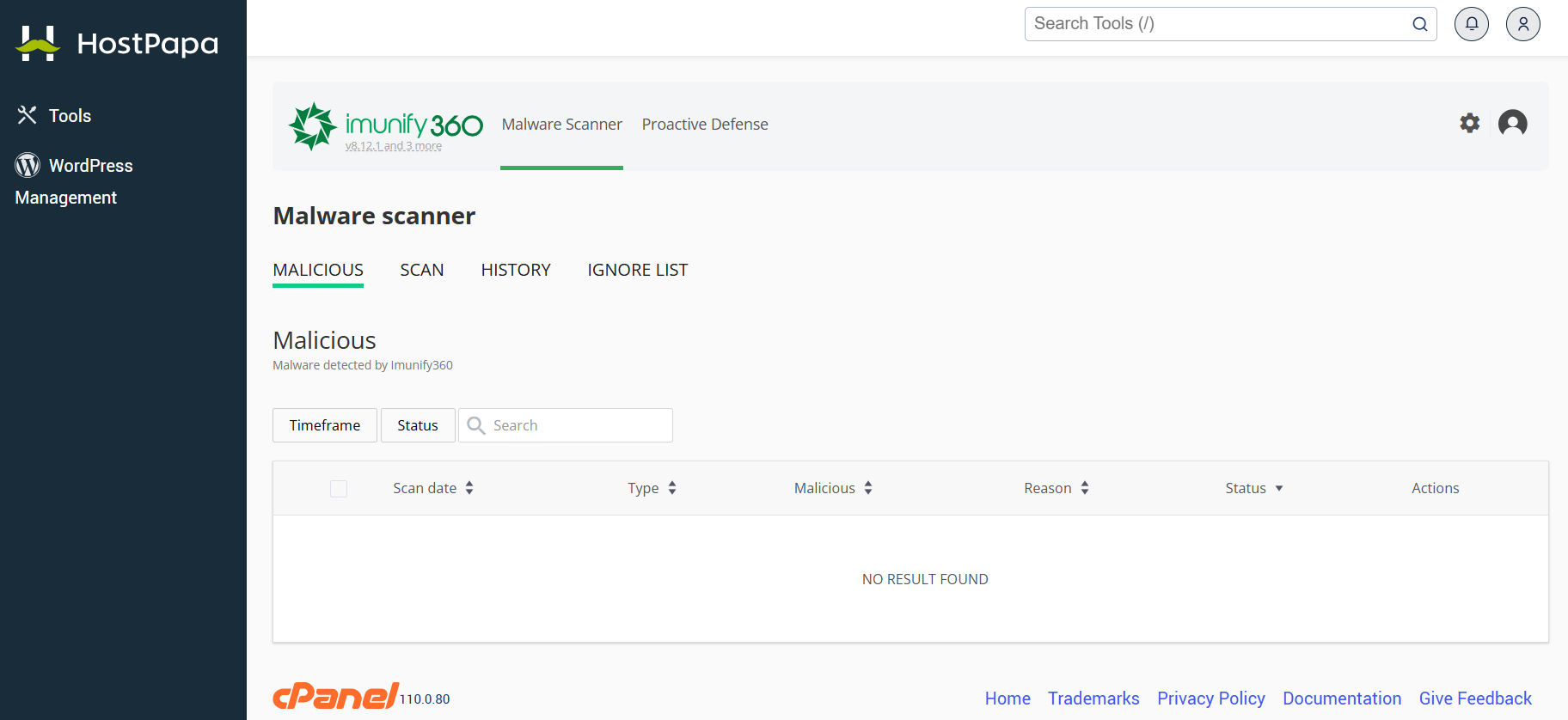Click the malware Search input field
This screenshot has height=720, width=1568.
point(566,425)
